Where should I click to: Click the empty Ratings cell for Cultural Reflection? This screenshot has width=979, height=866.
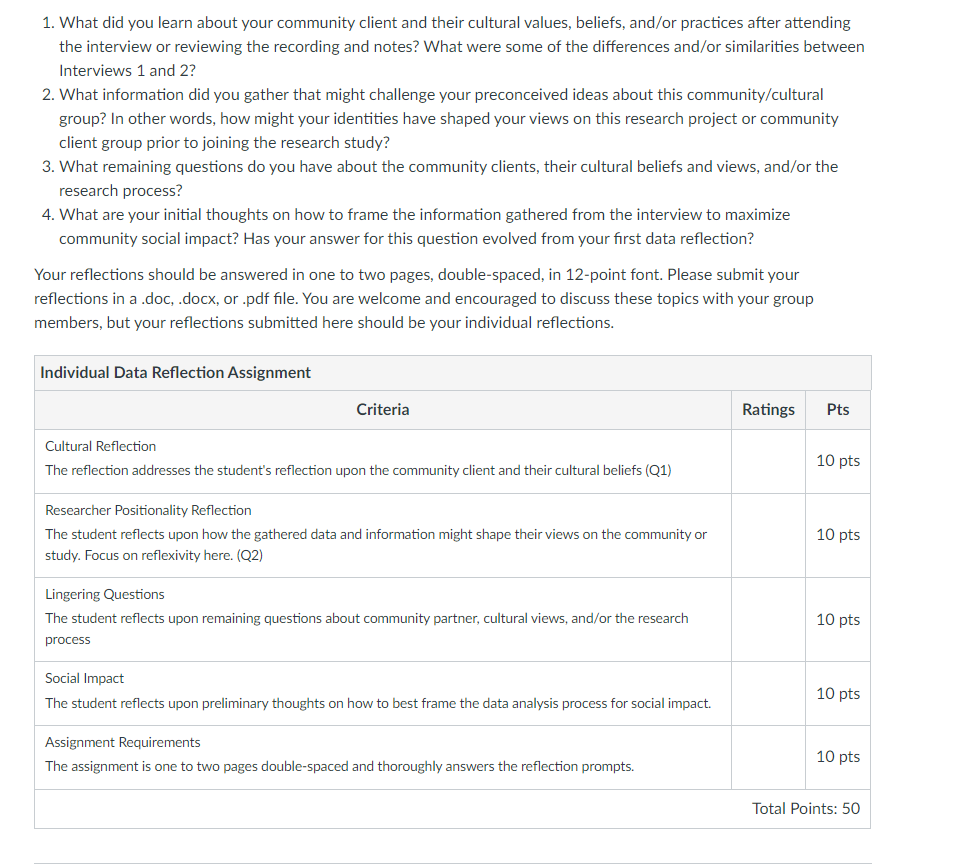point(769,461)
